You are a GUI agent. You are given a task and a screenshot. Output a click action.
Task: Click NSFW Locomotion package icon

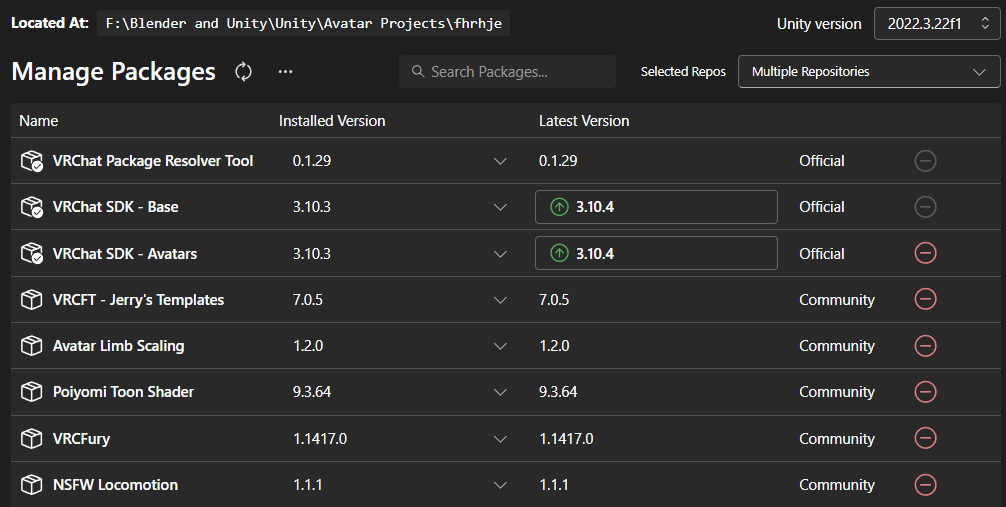click(x=31, y=485)
